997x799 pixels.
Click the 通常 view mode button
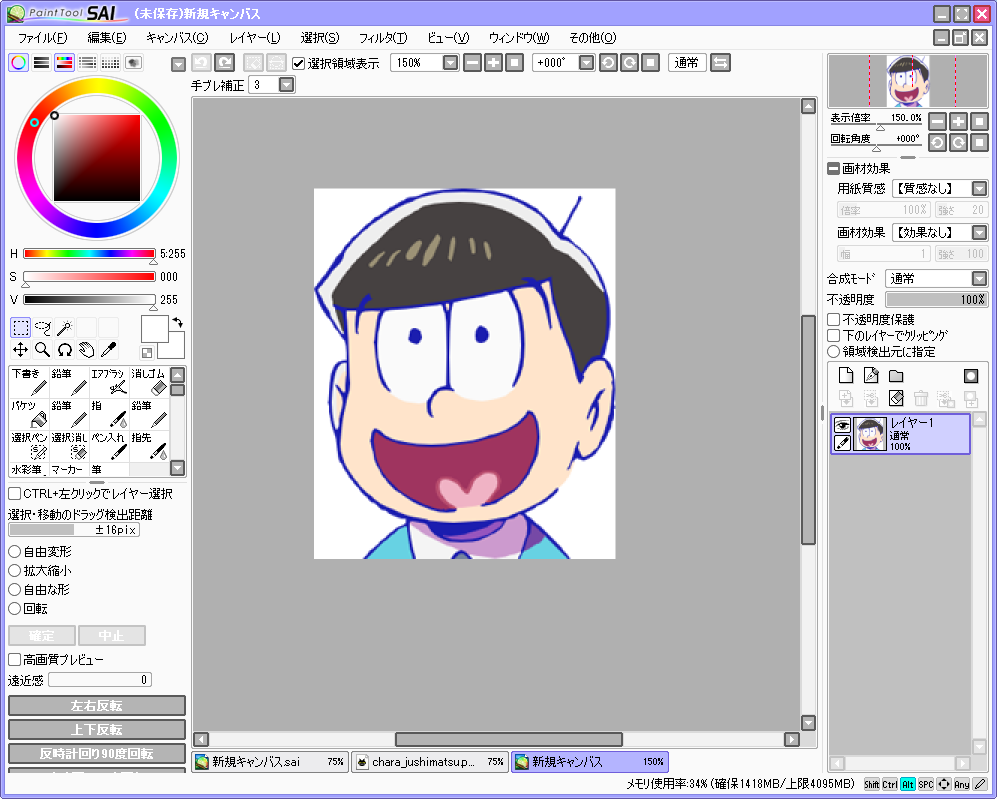point(687,62)
